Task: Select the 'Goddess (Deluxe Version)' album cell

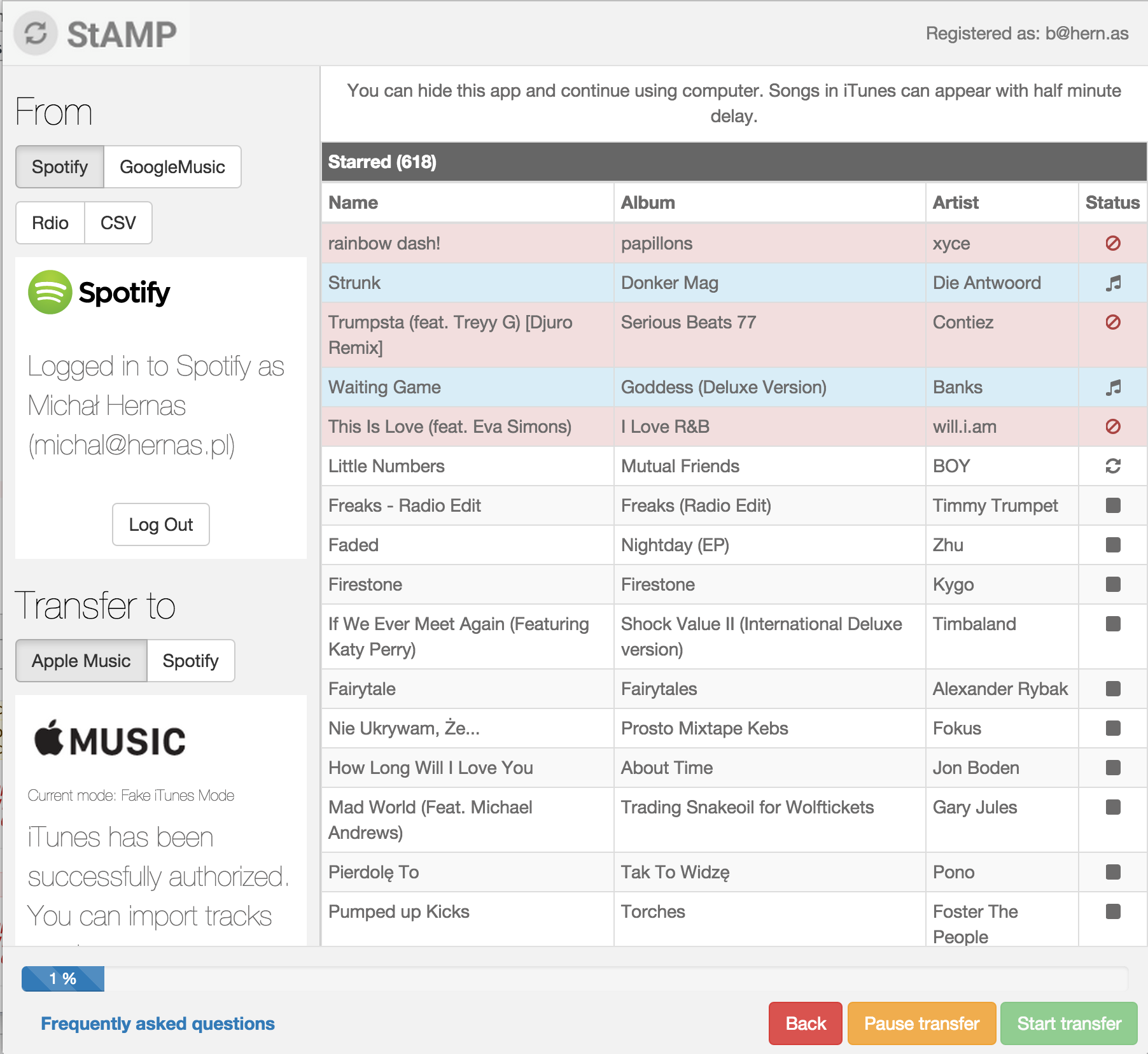Action: pyautogui.click(x=770, y=387)
